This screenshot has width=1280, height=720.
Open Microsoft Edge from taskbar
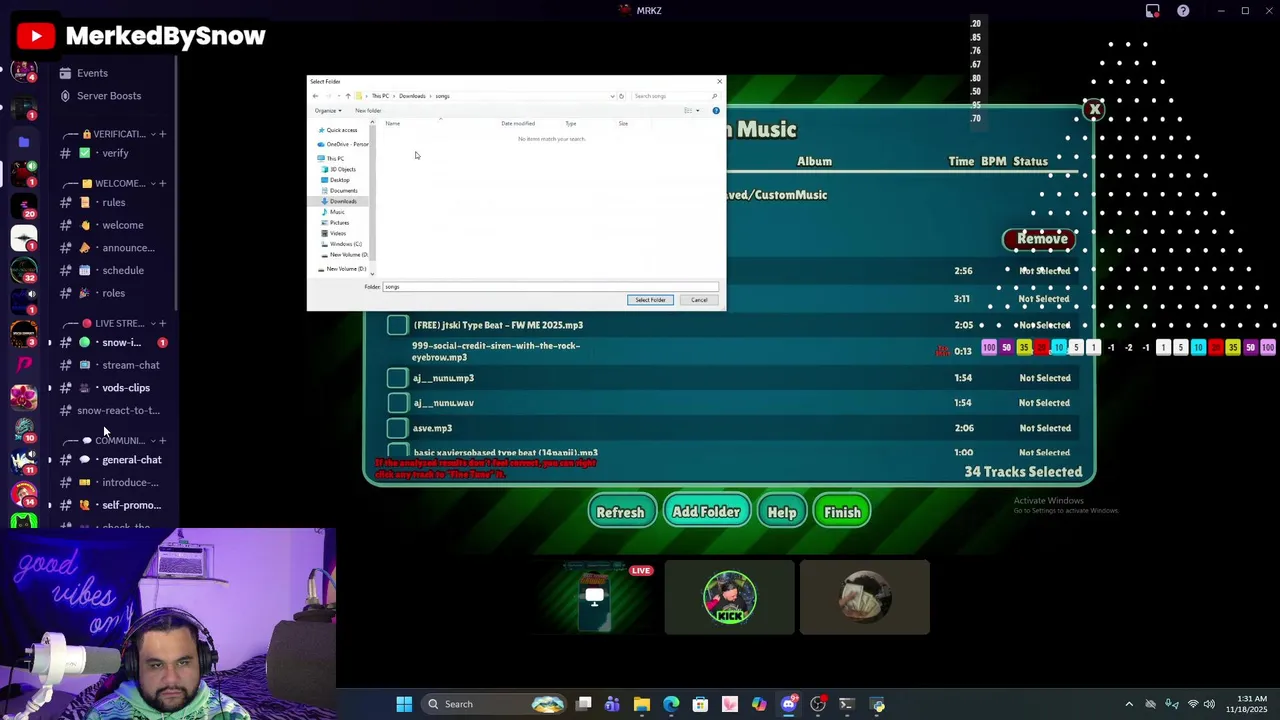coord(671,704)
